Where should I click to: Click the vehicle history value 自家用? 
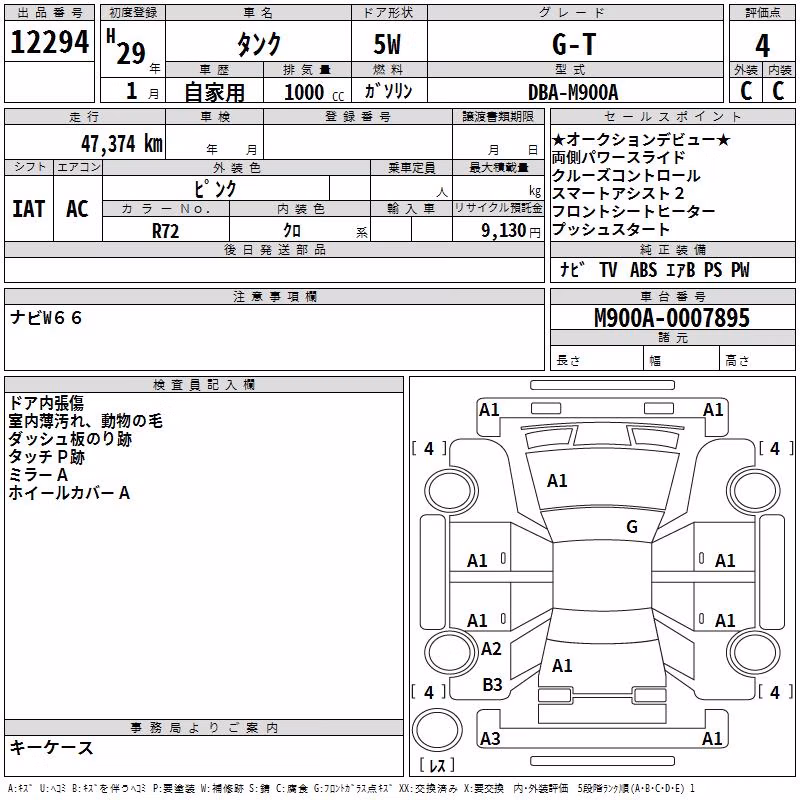click(x=214, y=92)
